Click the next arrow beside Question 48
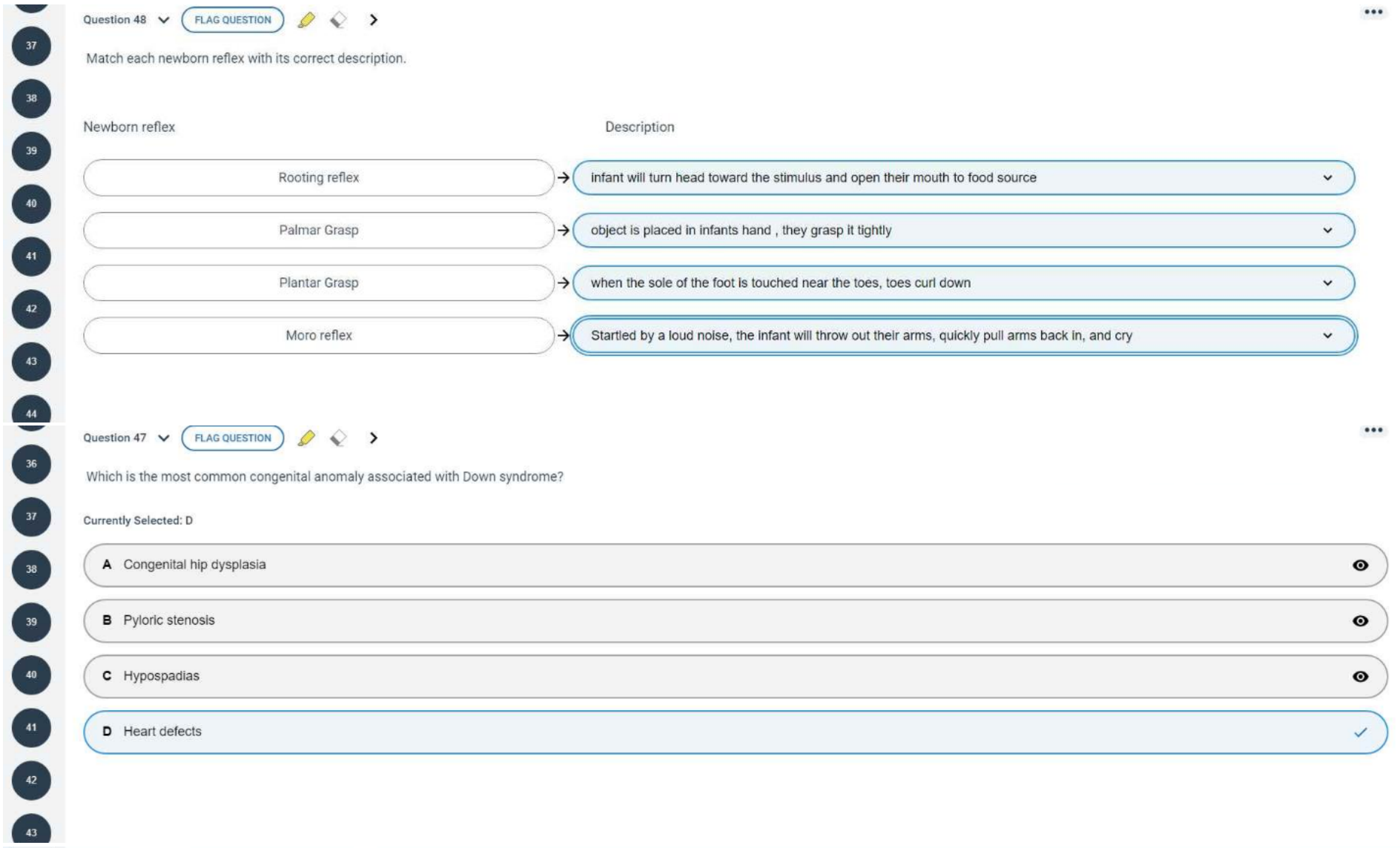Screen dimensions: 1400x848 click(x=373, y=20)
